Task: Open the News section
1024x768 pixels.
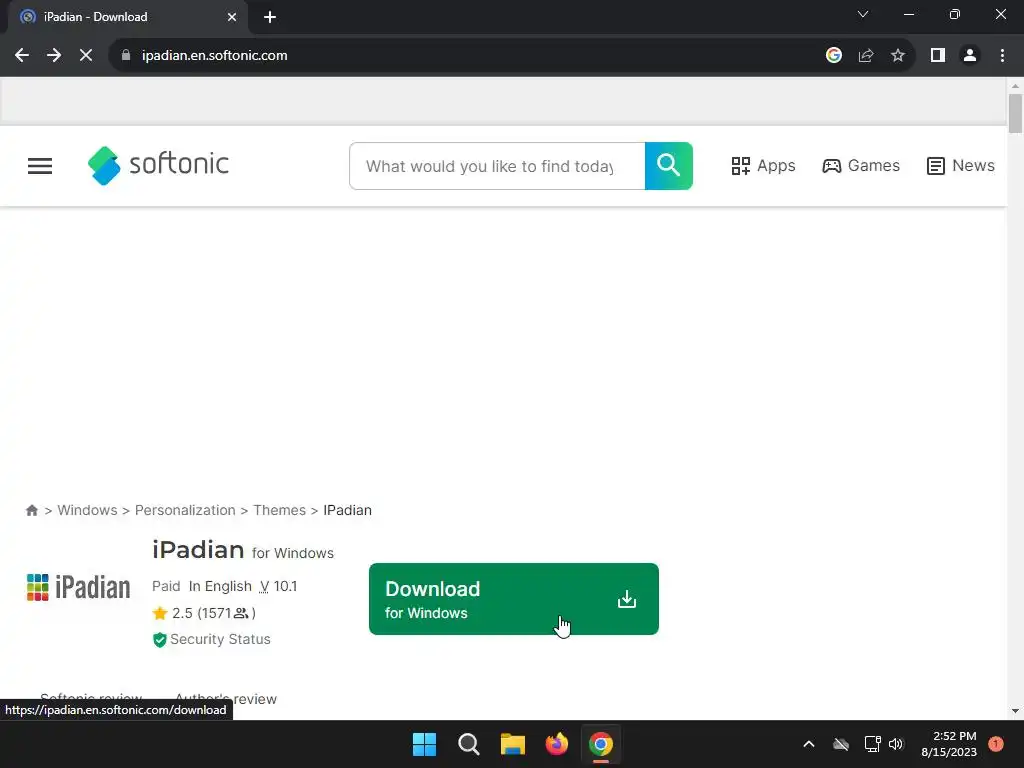Action: point(960,166)
